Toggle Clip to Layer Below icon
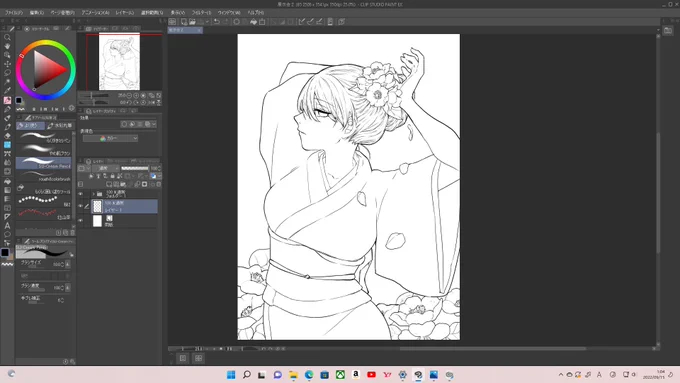Viewport: 680px width, 383px height. click(x=91, y=176)
